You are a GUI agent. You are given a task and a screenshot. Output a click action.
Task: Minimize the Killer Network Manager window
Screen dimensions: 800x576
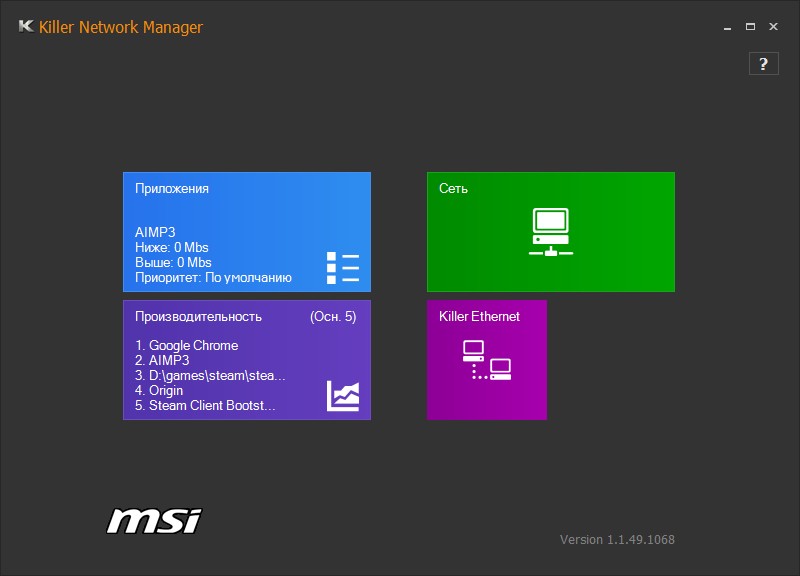coord(728,27)
